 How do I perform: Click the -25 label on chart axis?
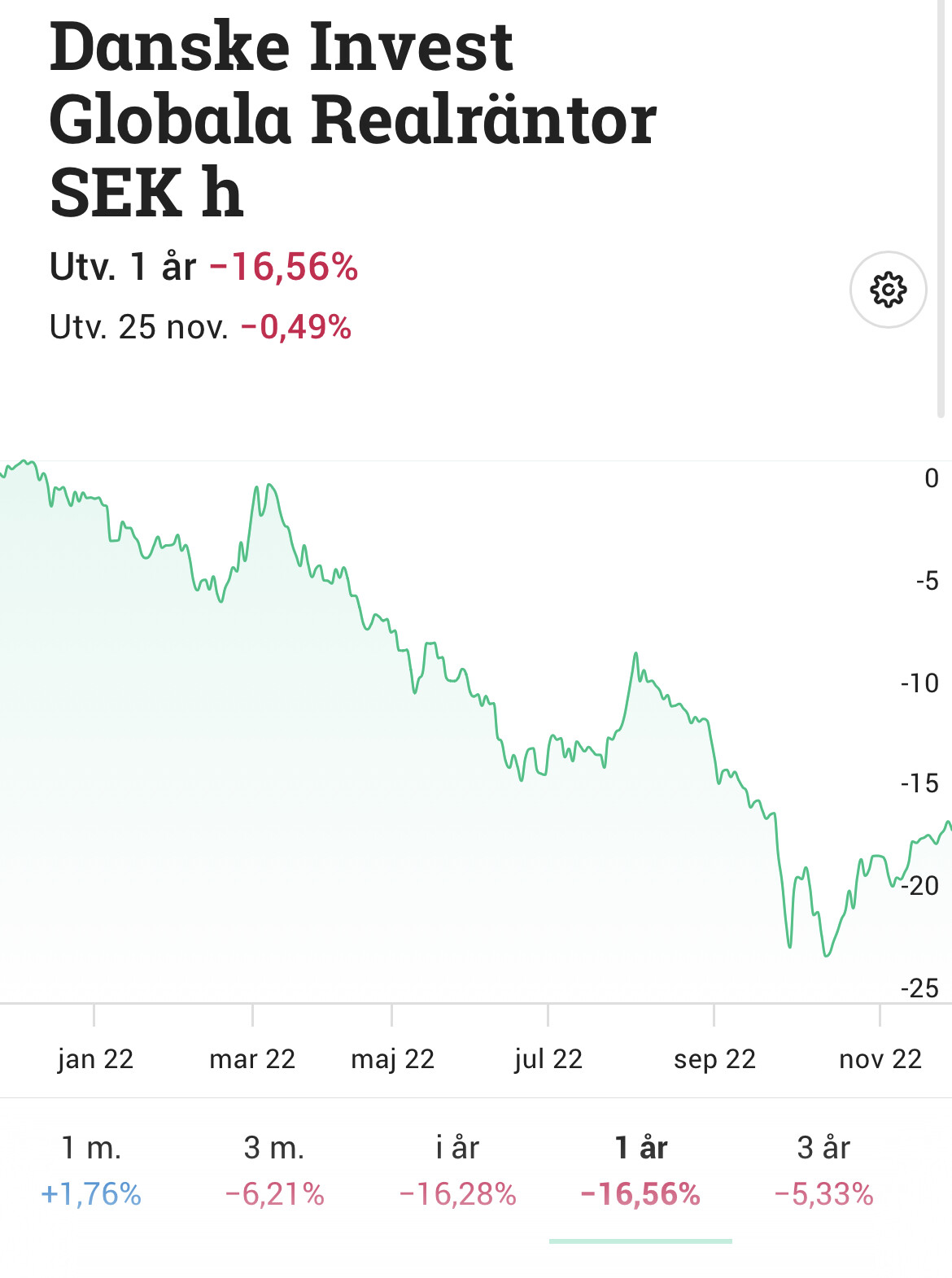tap(919, 988)
